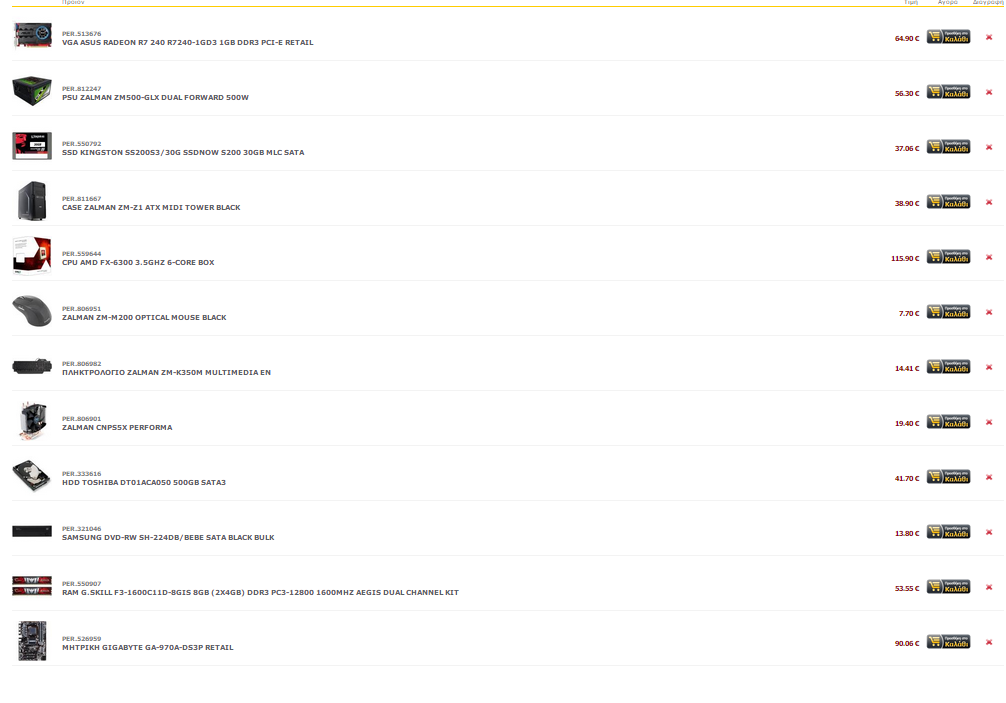Select price 53.55 € of G.Skill RAM
Viewport: 1006px width, 703px height.
click(907, 588)
